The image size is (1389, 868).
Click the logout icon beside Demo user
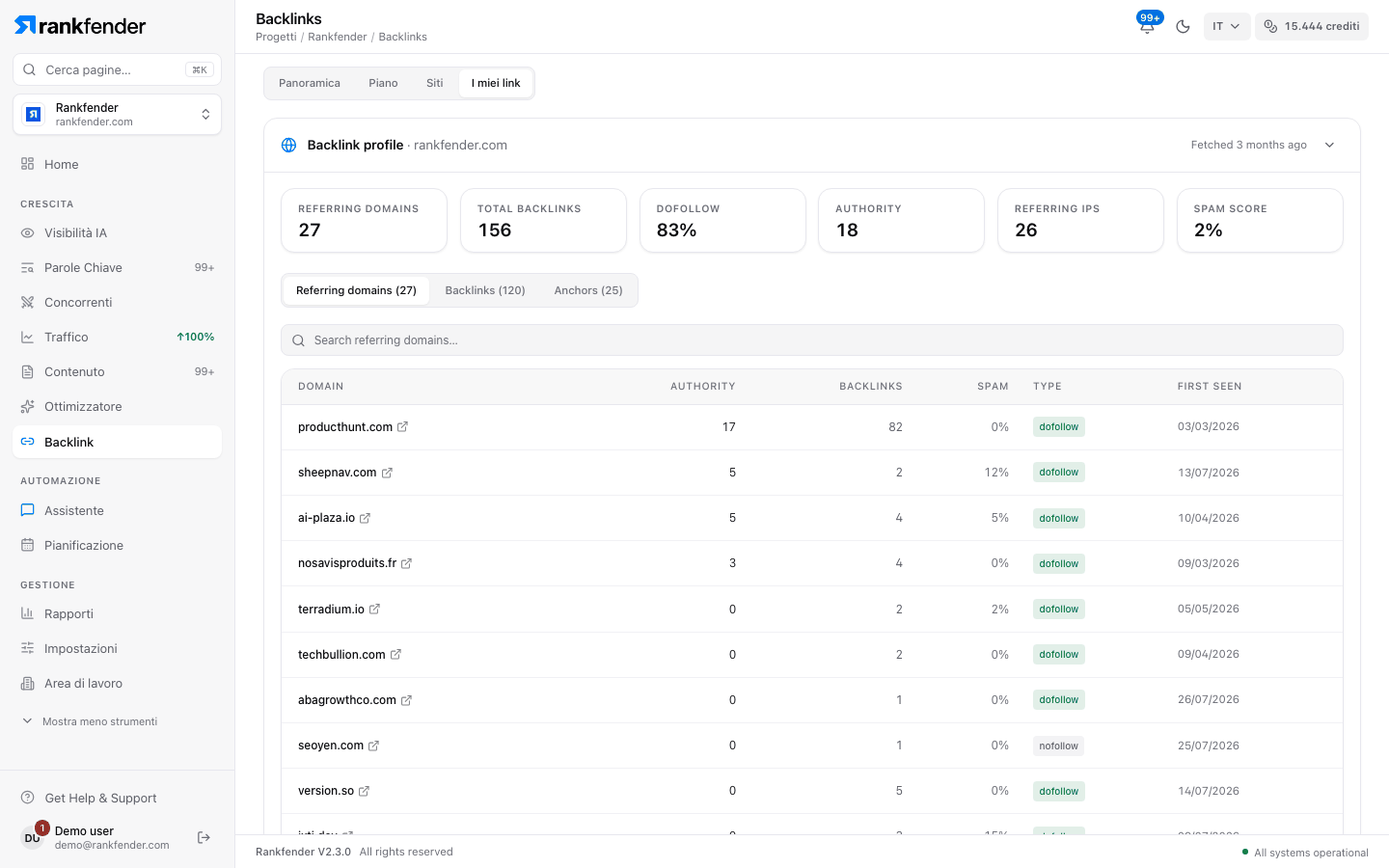tap(204, 837)
